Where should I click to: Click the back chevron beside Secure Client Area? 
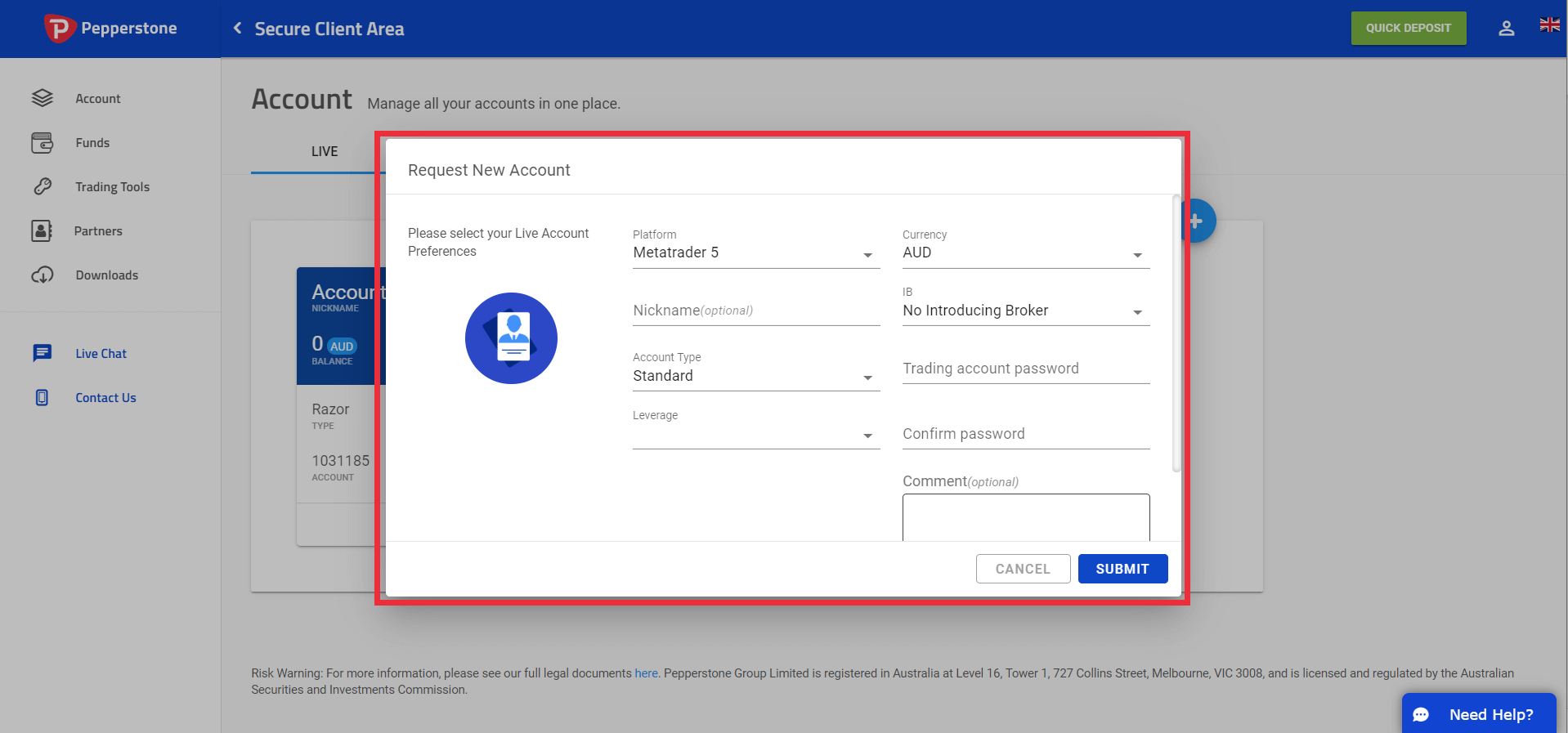(237, 29)
